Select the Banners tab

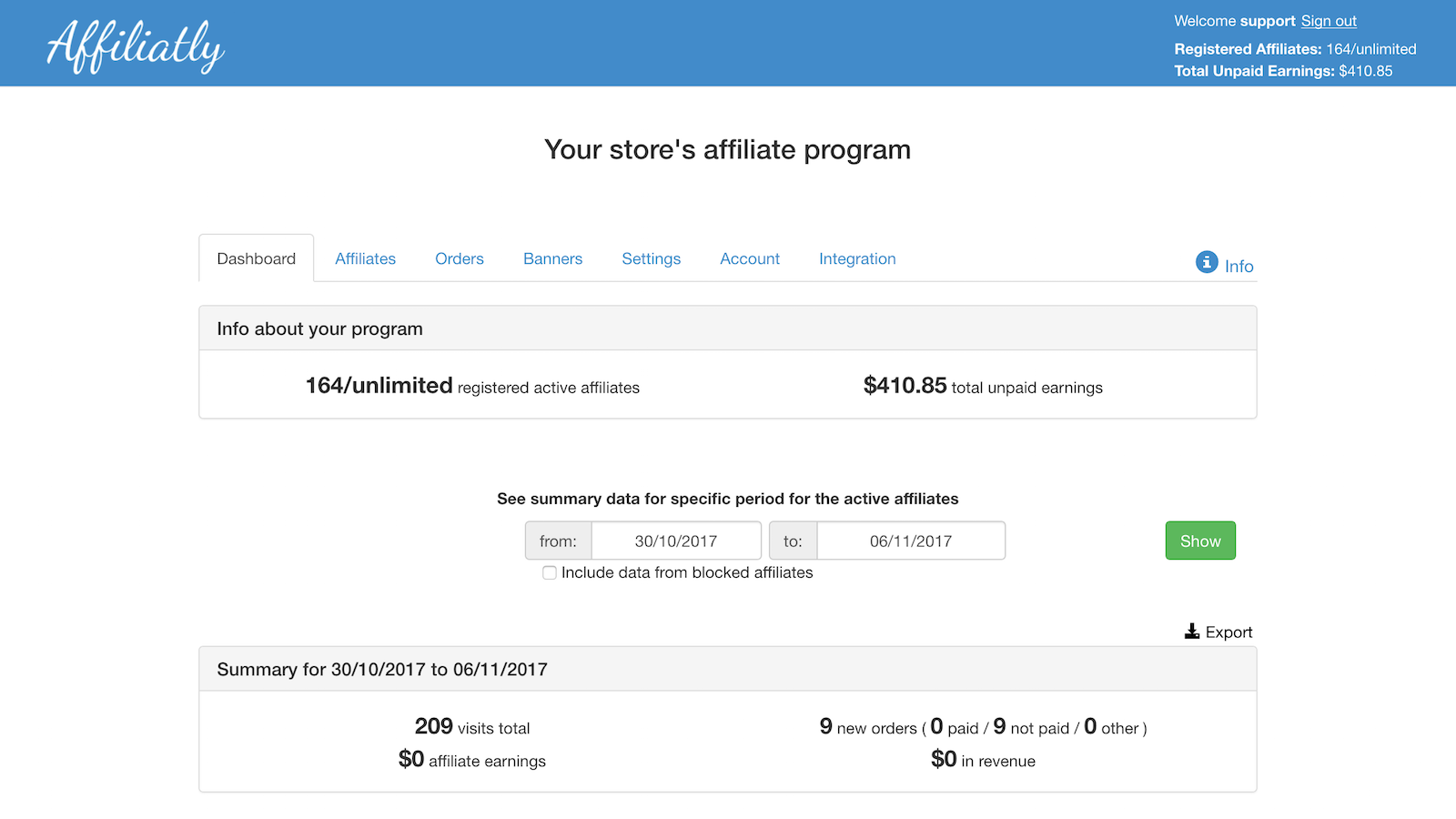(552, 258)
